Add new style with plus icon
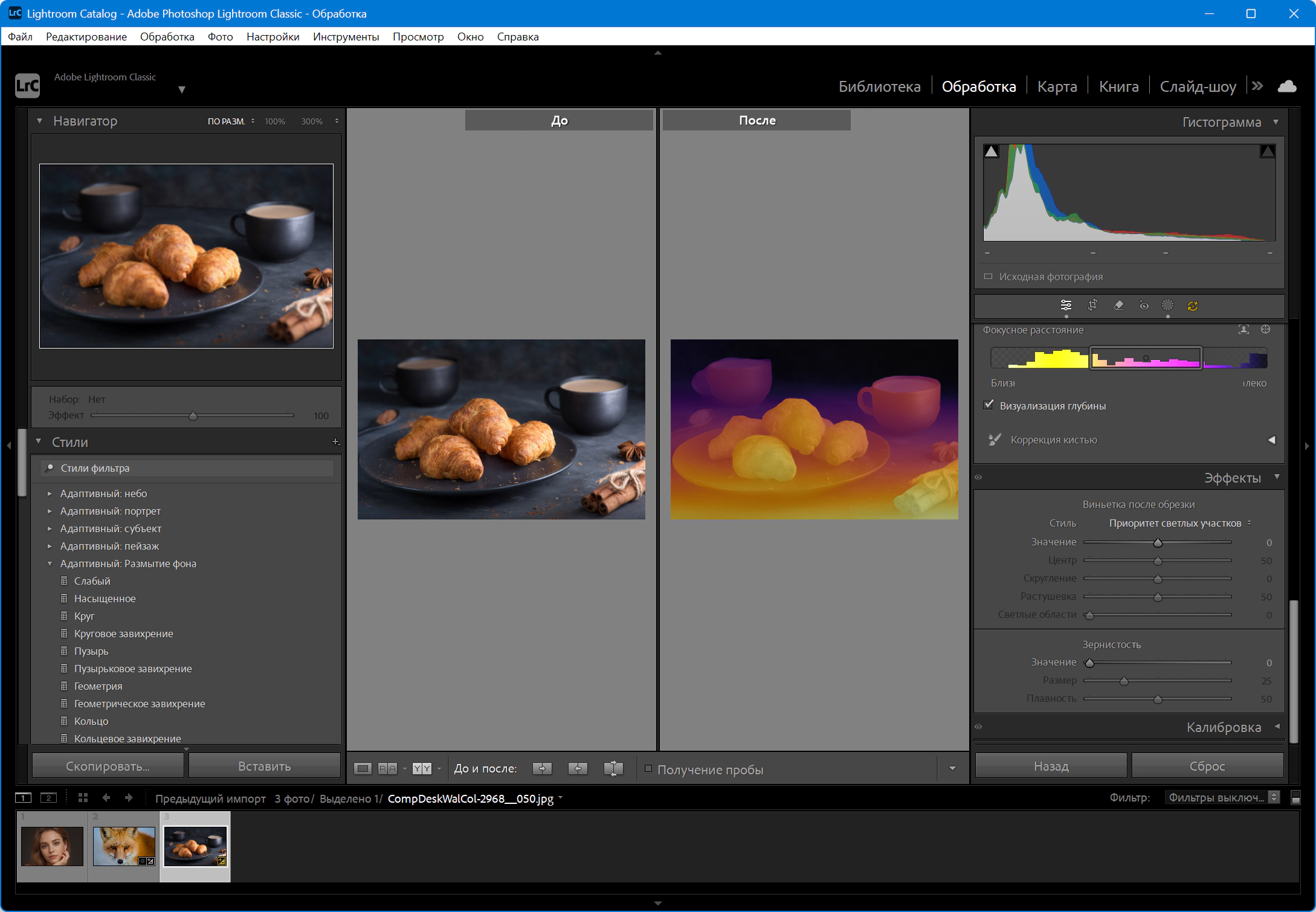Viewport: 1316px width, 912px height. pos(336,442)
